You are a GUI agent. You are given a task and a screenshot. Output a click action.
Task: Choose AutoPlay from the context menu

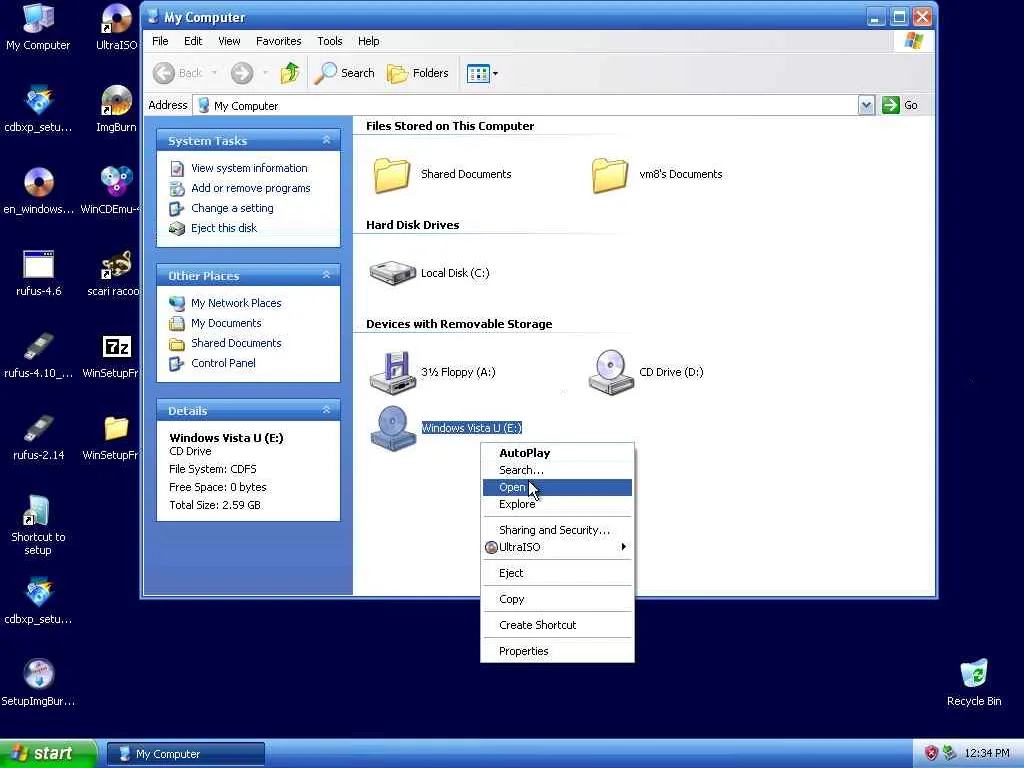click(557, 453)
